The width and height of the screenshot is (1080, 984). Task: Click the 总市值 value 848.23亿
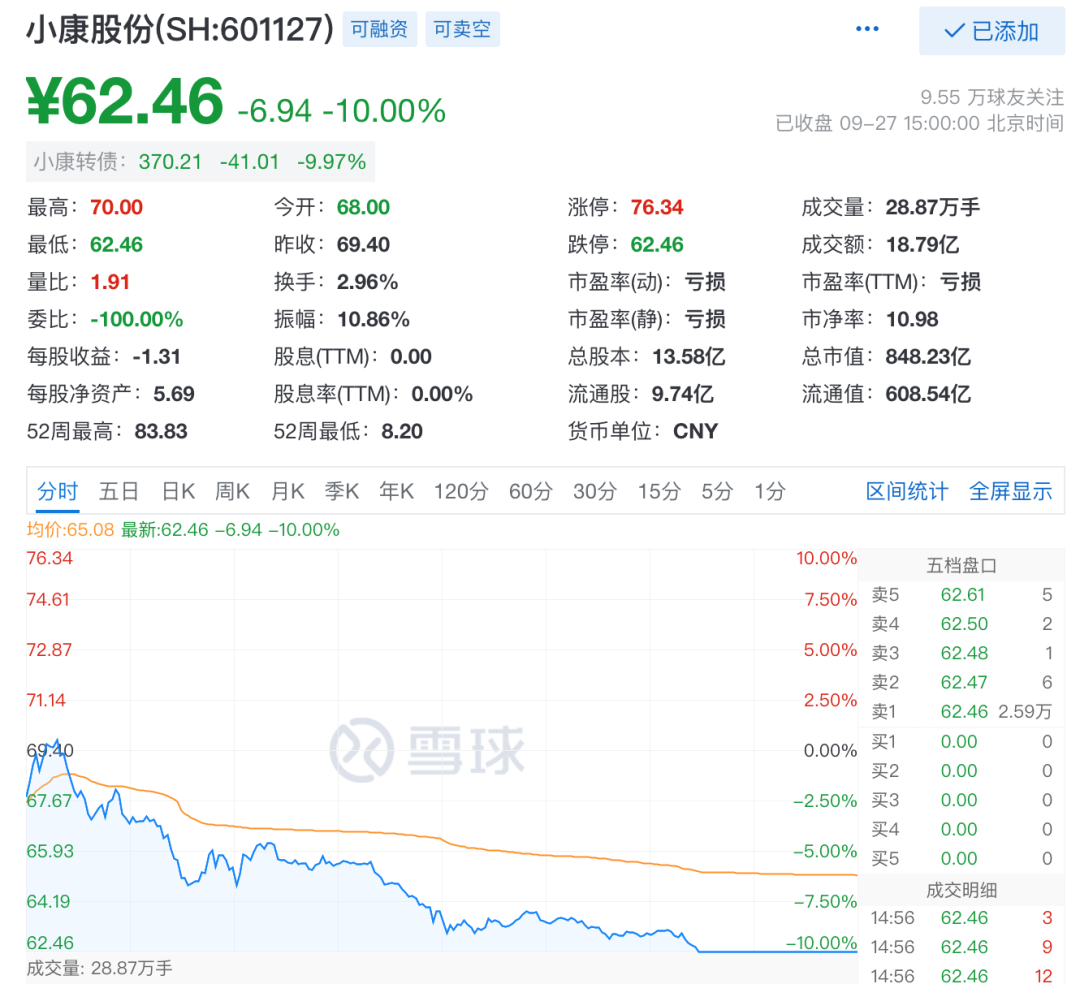(x=928, y=357)
